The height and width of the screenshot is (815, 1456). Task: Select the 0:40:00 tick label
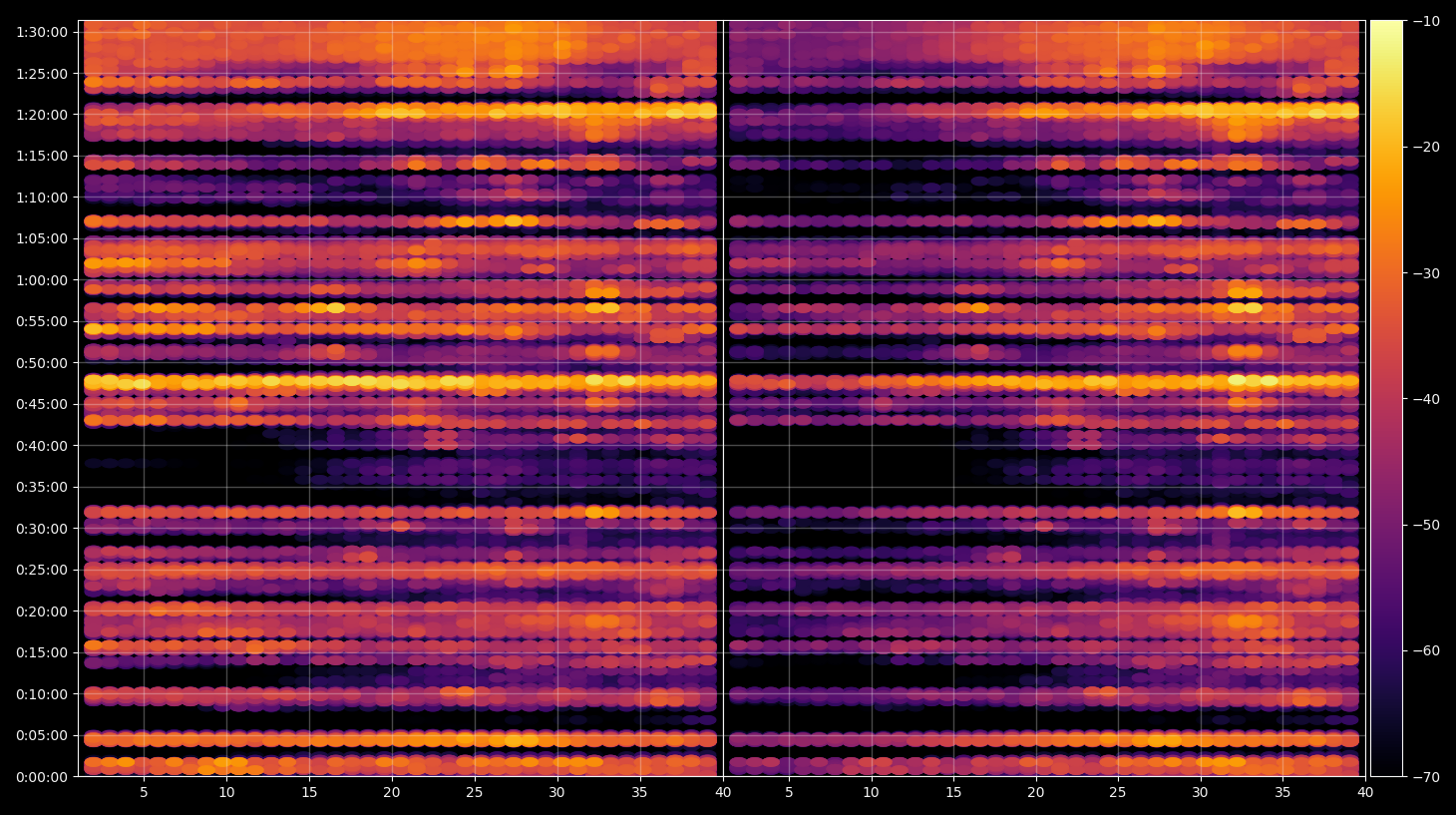[x=42, y=446]
